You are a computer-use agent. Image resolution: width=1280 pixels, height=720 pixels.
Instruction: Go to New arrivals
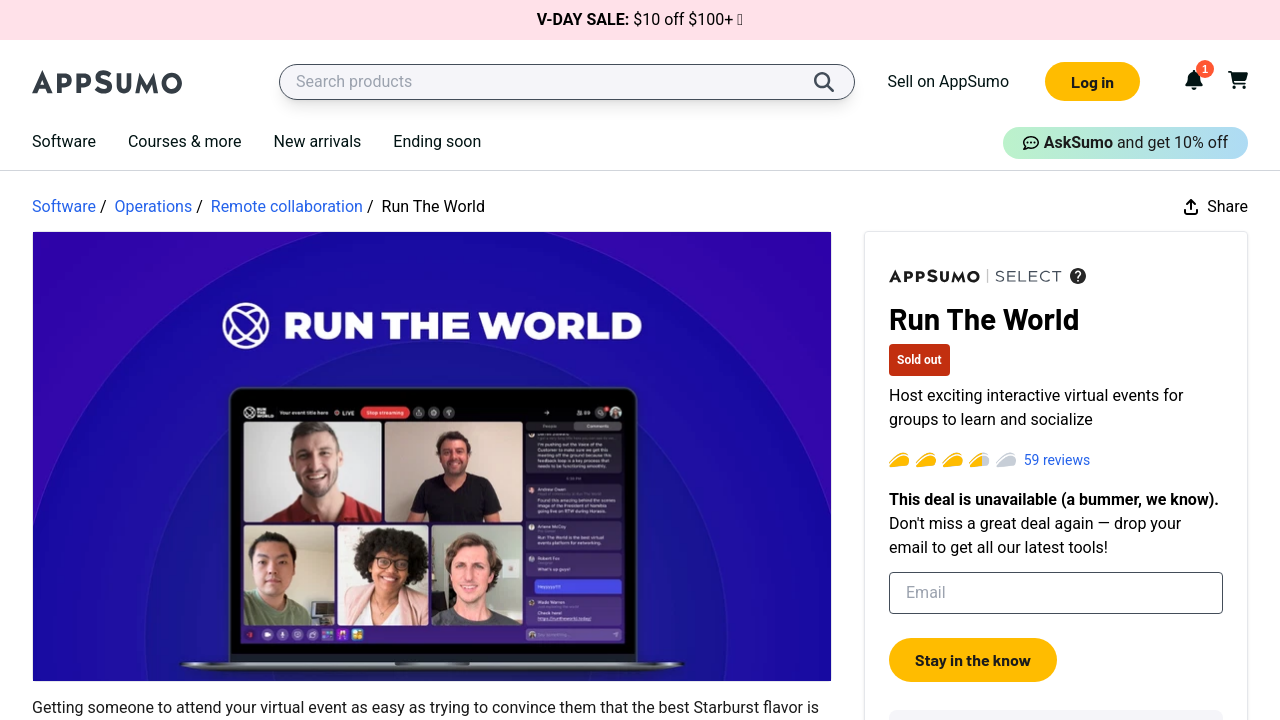[x=317, y=142]
